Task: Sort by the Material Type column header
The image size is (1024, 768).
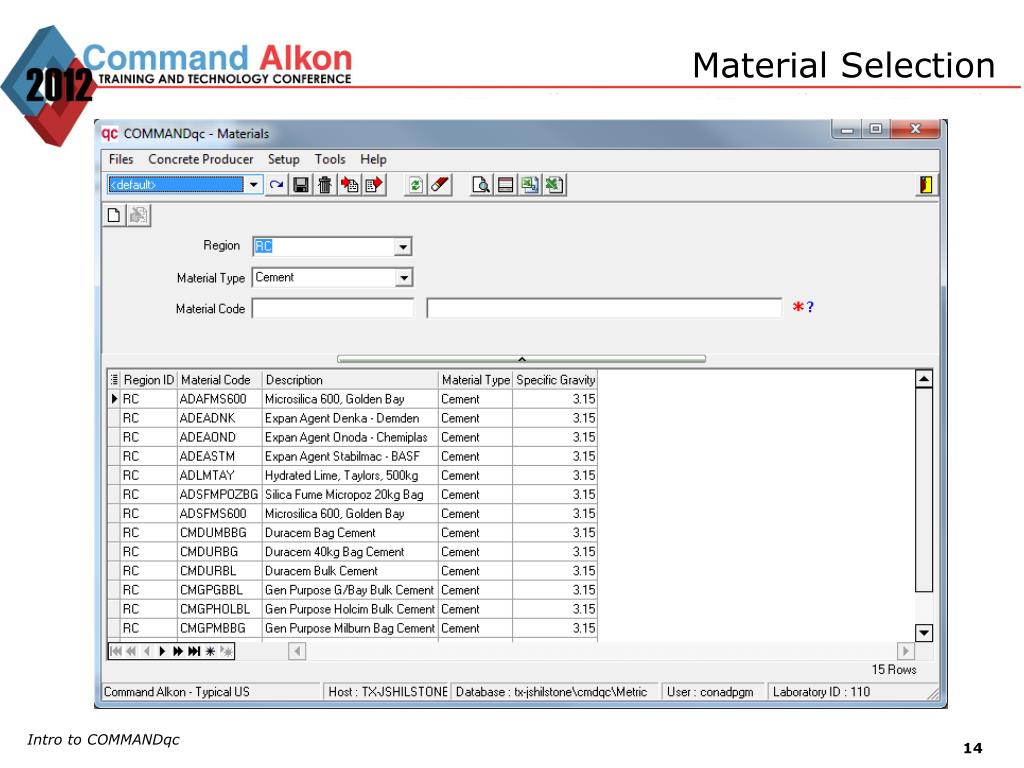Action: [x=475, y=380]
